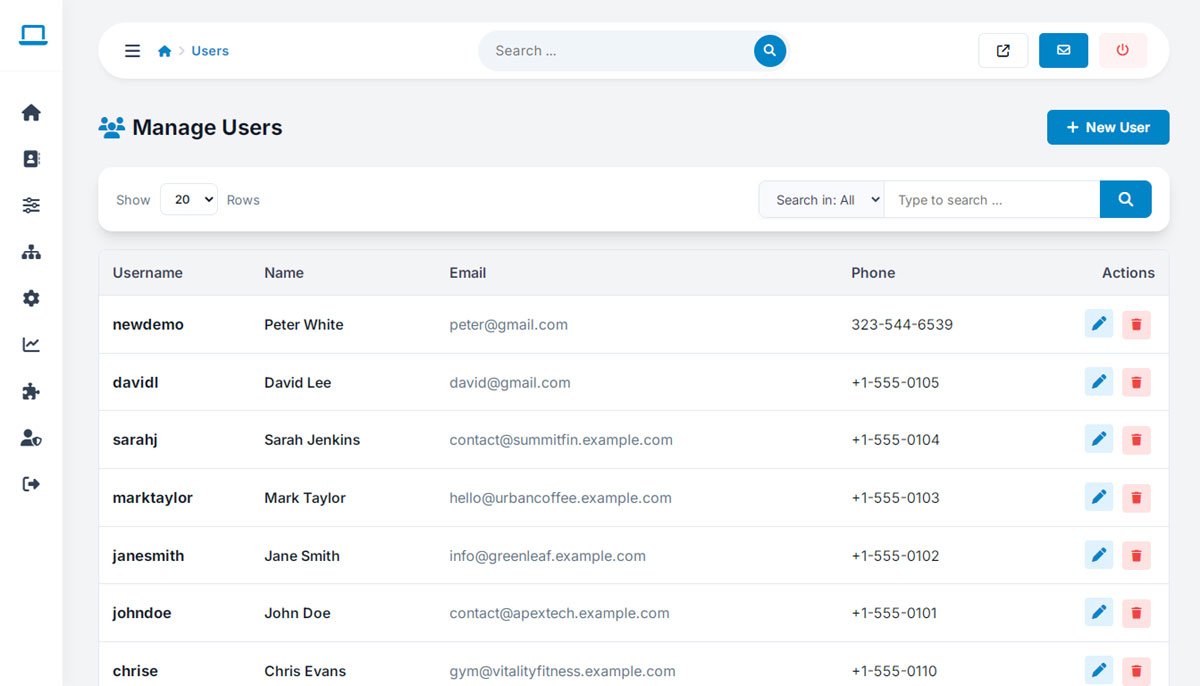Click the phone number 323-544-6539
The width and height of the screenshot is (1200, 686).
click(x=902, y=325)
